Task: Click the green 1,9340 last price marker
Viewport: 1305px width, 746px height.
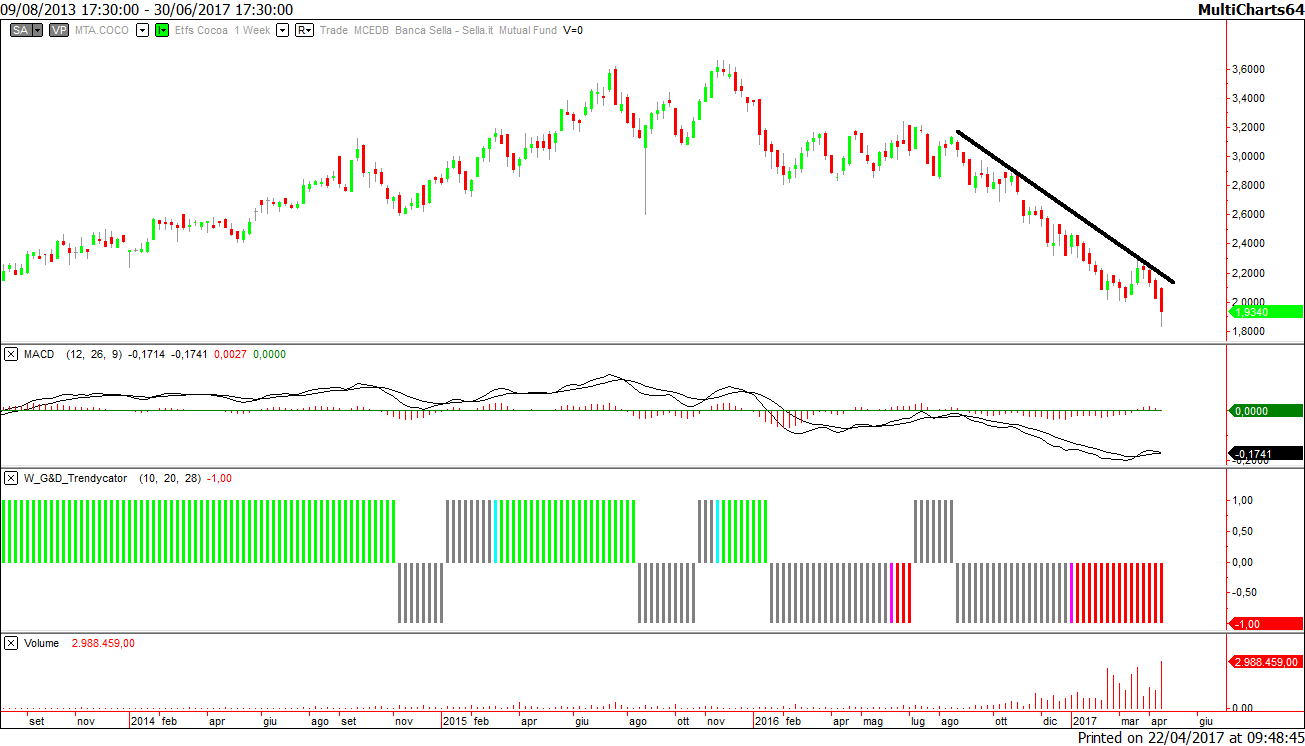Action: (1266, 312)
